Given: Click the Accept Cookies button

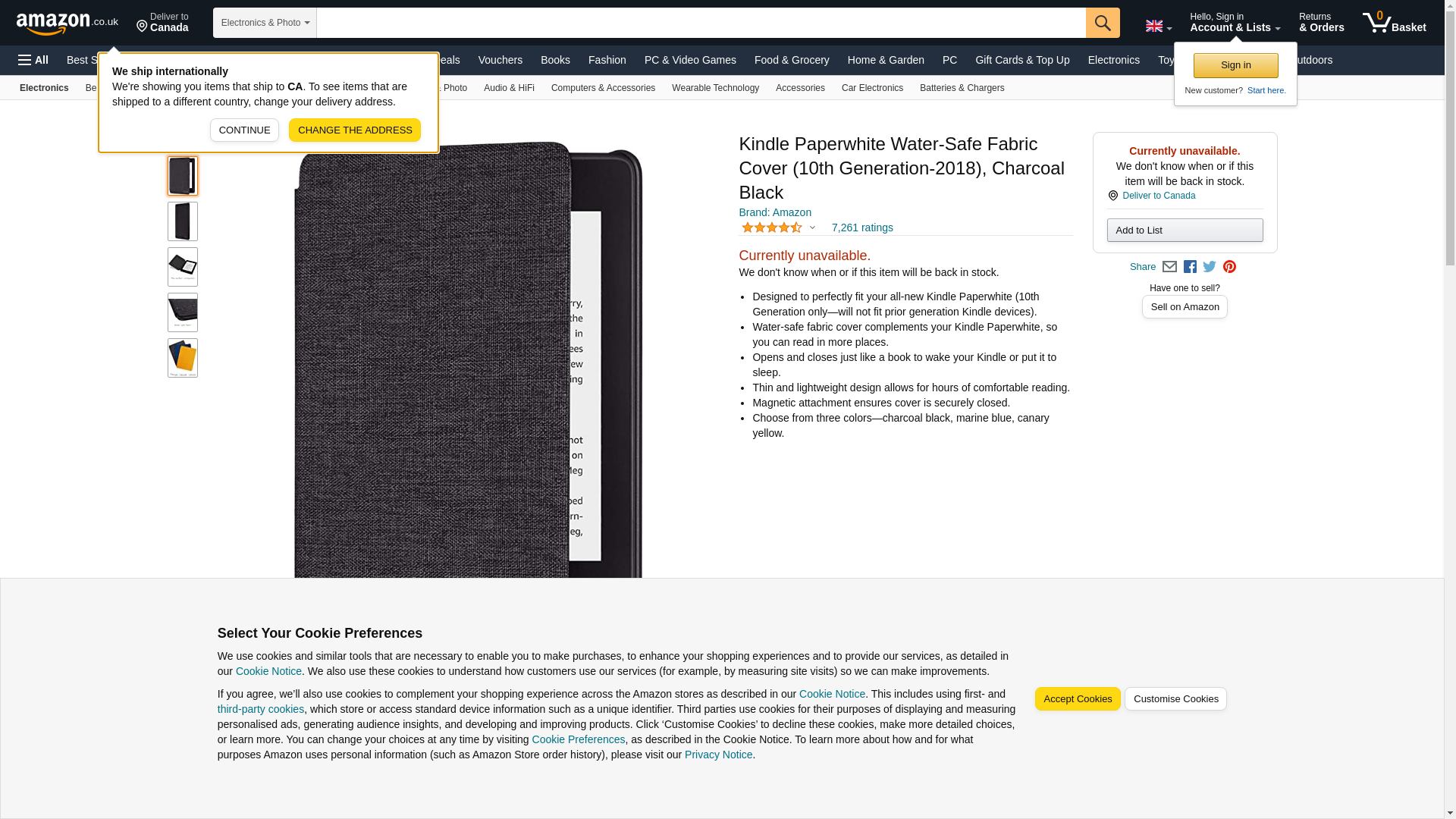Looking at the screenshot, I should click(x=1078, y=699).
